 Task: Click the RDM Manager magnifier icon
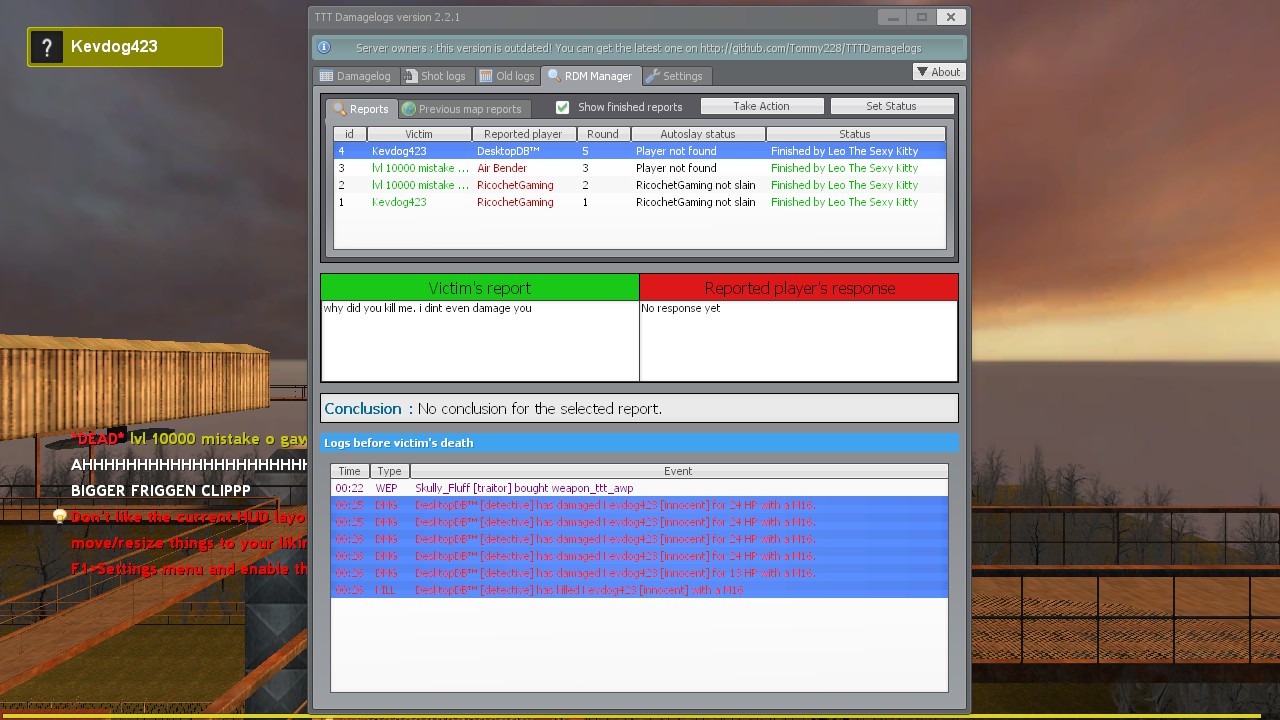click(554, 76)
